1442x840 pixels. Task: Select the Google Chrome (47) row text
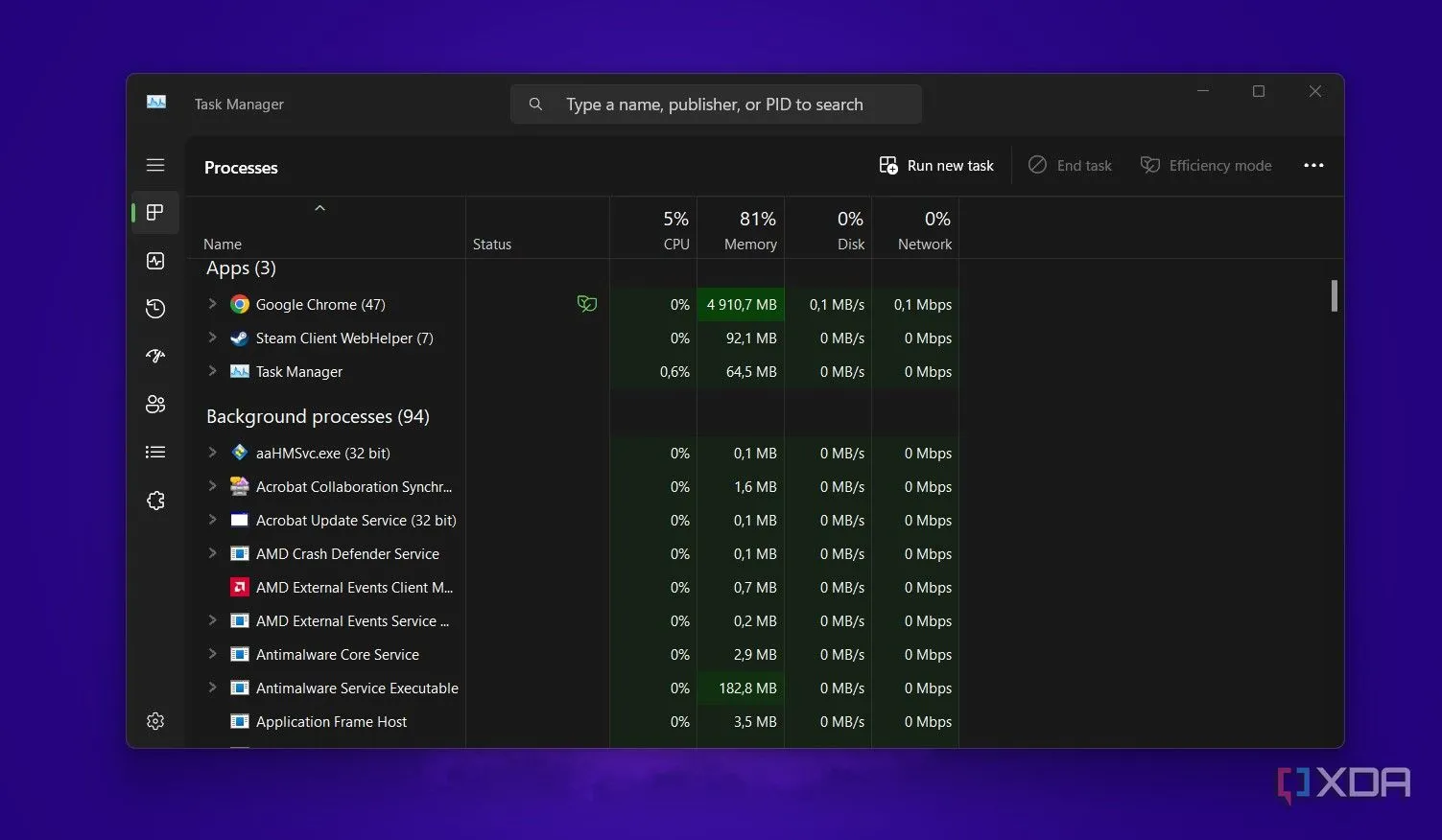(320, 304)
